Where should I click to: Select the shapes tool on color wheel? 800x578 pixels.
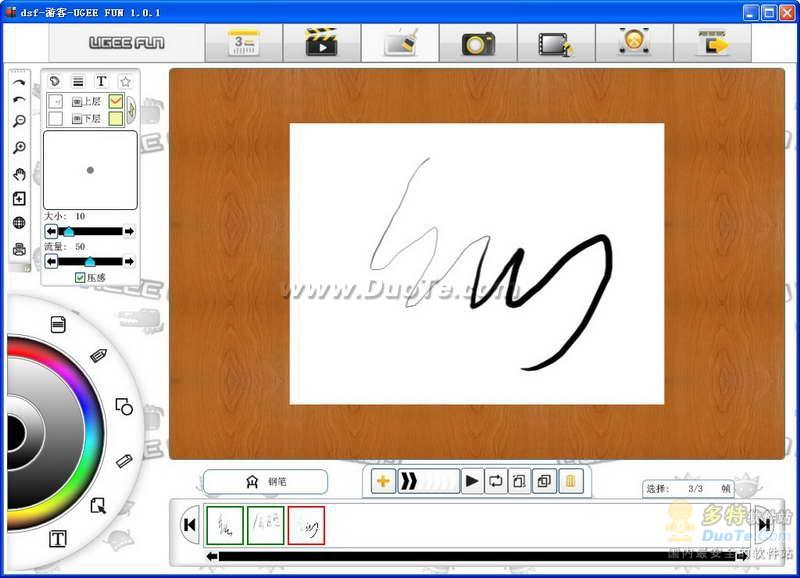(124, 407)
